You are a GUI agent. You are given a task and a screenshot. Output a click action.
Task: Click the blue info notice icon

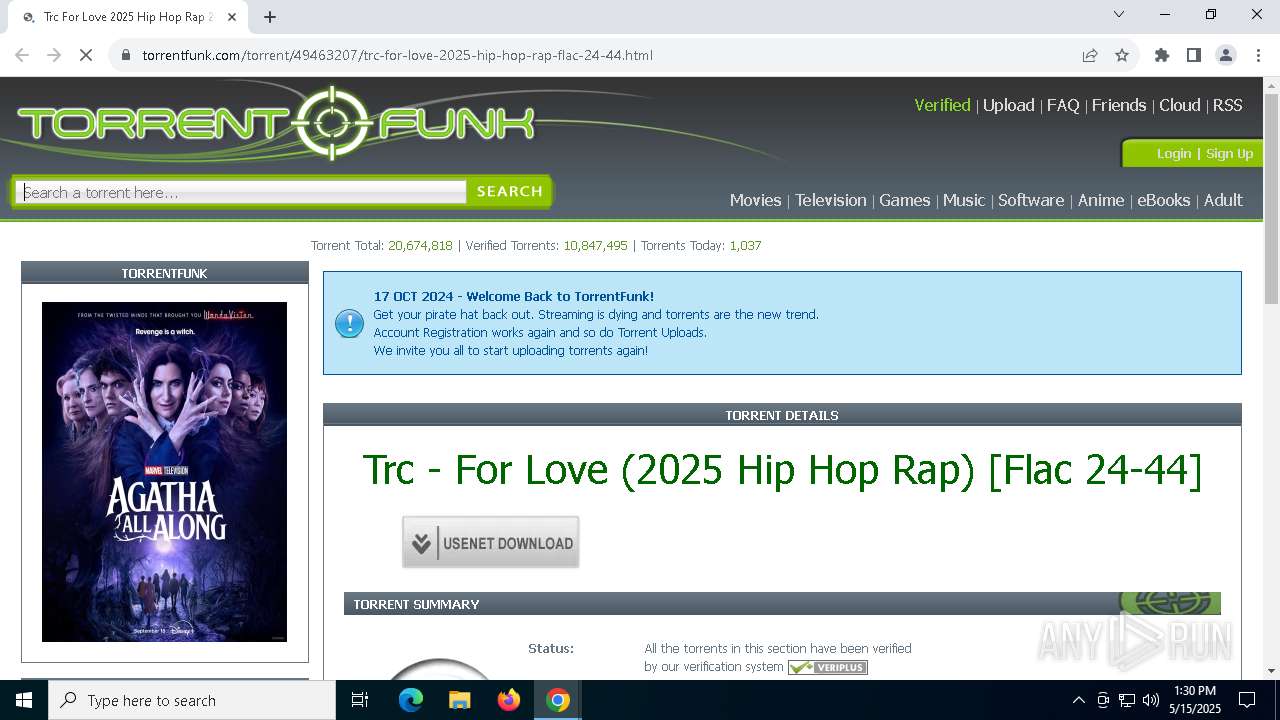(x=349, y=323)
